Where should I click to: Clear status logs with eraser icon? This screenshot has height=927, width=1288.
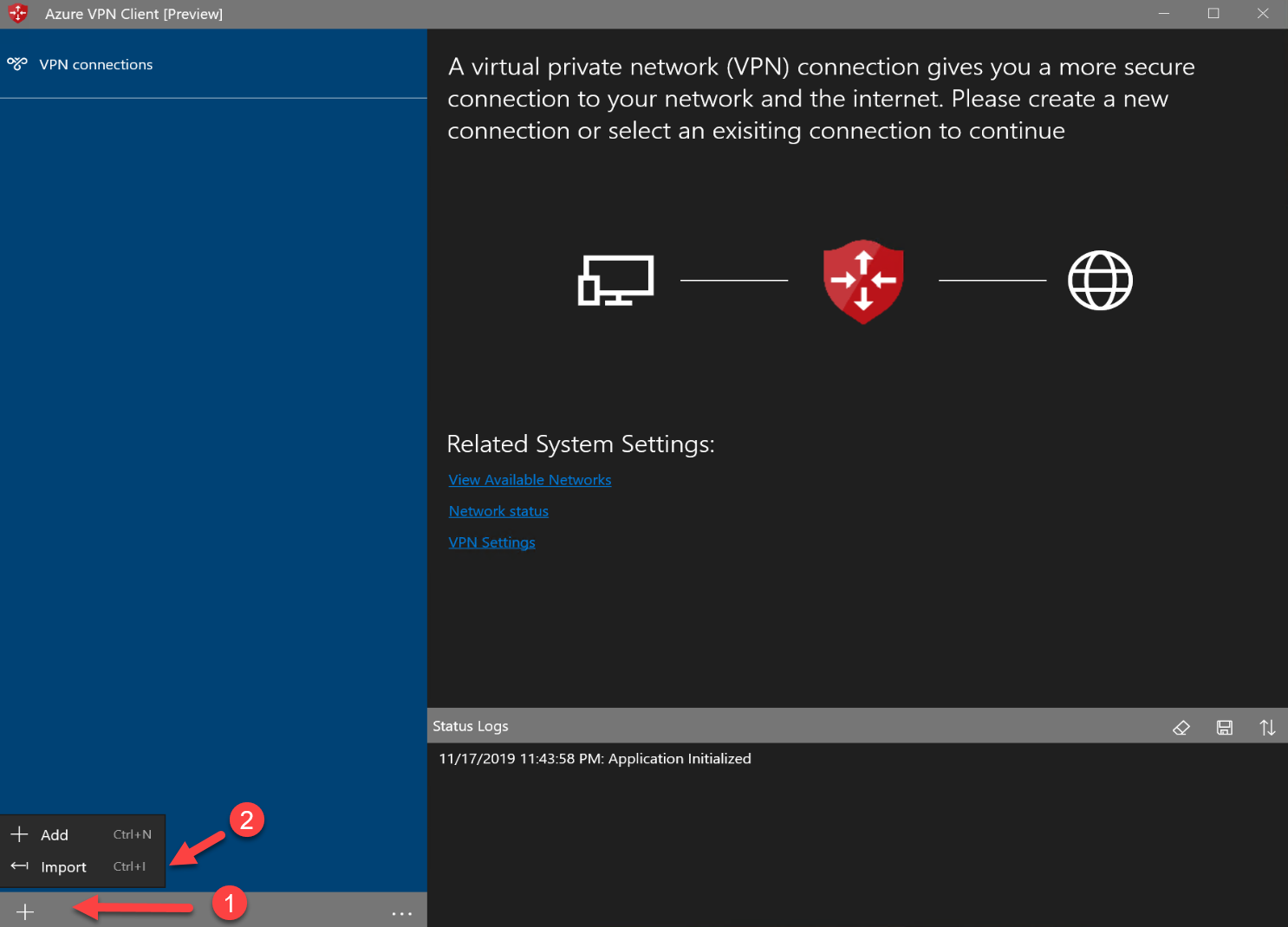pos(1181,728)
